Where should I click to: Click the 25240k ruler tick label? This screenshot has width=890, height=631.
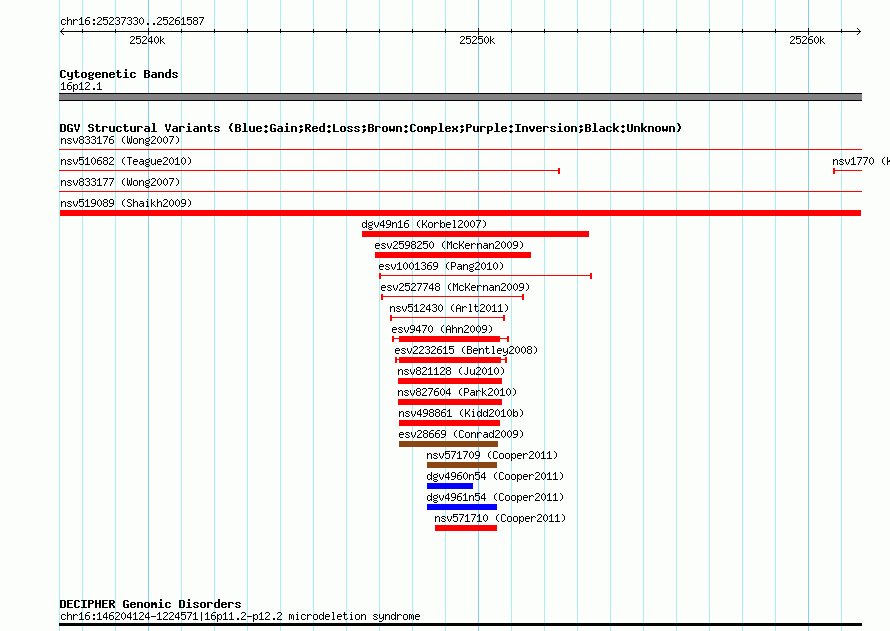[148, 40]
